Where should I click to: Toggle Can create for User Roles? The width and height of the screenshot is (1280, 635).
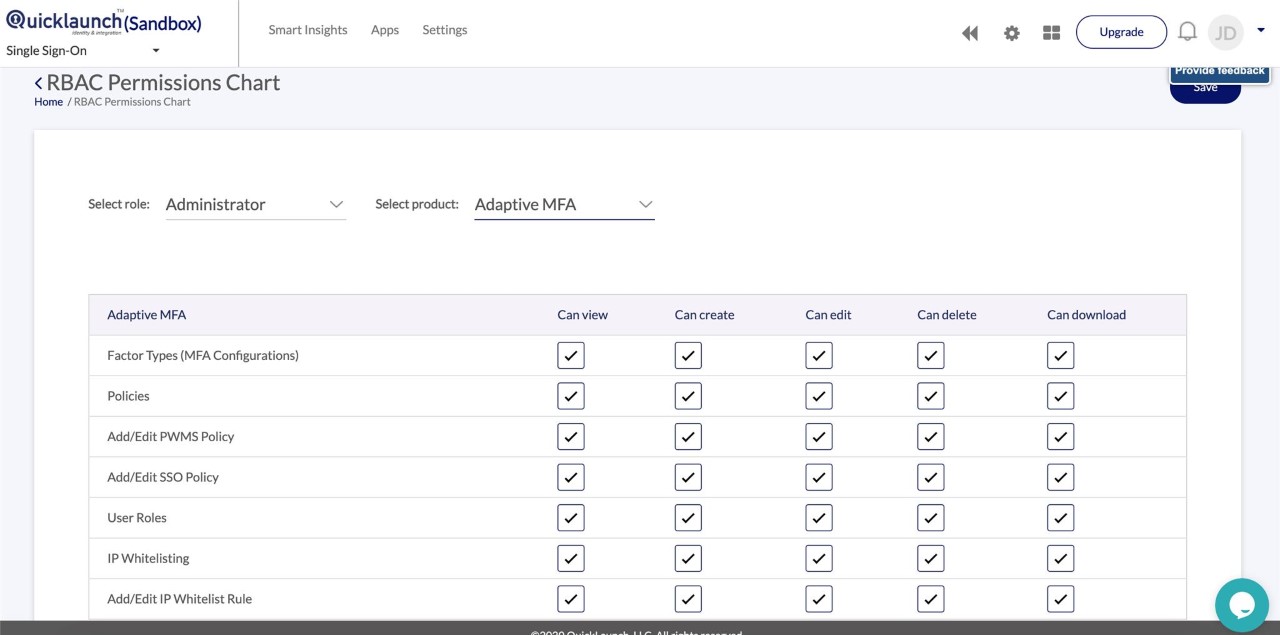point(688,518)
